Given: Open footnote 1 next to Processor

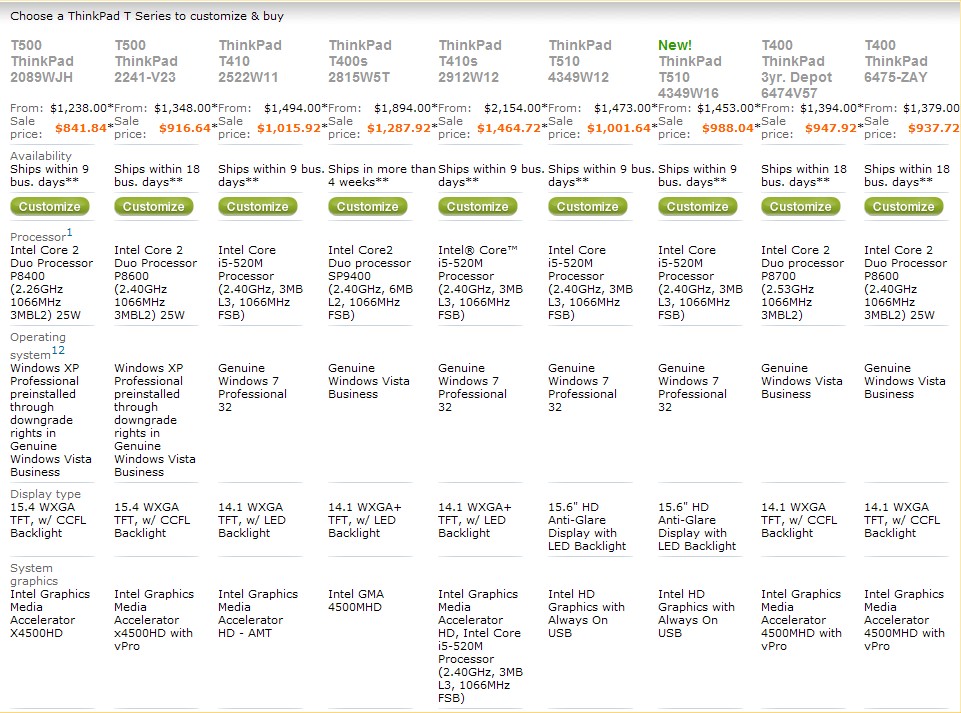Looking at the screenshot, I should 69,232.
